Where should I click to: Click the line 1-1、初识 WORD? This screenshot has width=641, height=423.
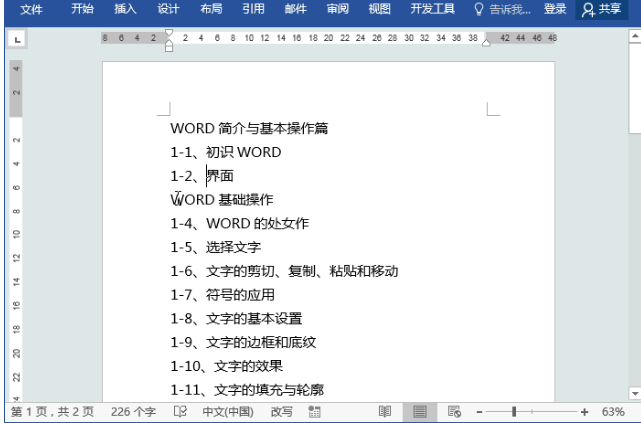[226, 152]
